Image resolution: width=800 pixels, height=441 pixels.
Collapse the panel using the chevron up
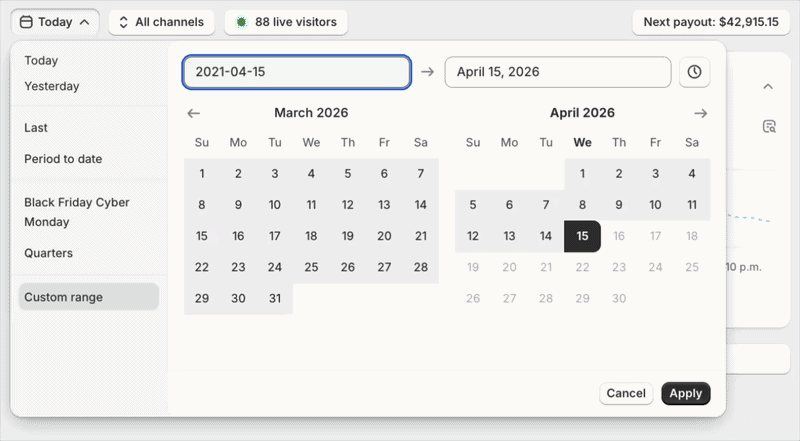click(x=768, y=87)
